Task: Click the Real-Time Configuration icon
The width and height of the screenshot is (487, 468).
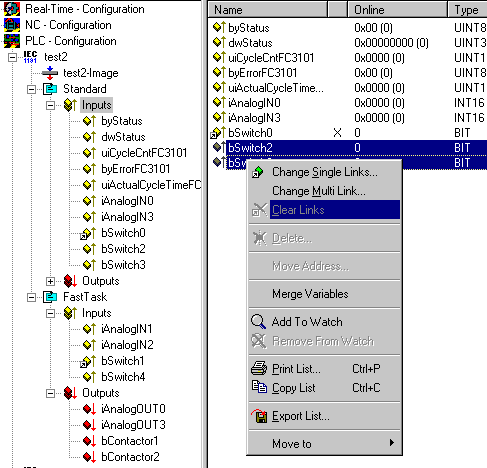Action: [x=12, y=9]
